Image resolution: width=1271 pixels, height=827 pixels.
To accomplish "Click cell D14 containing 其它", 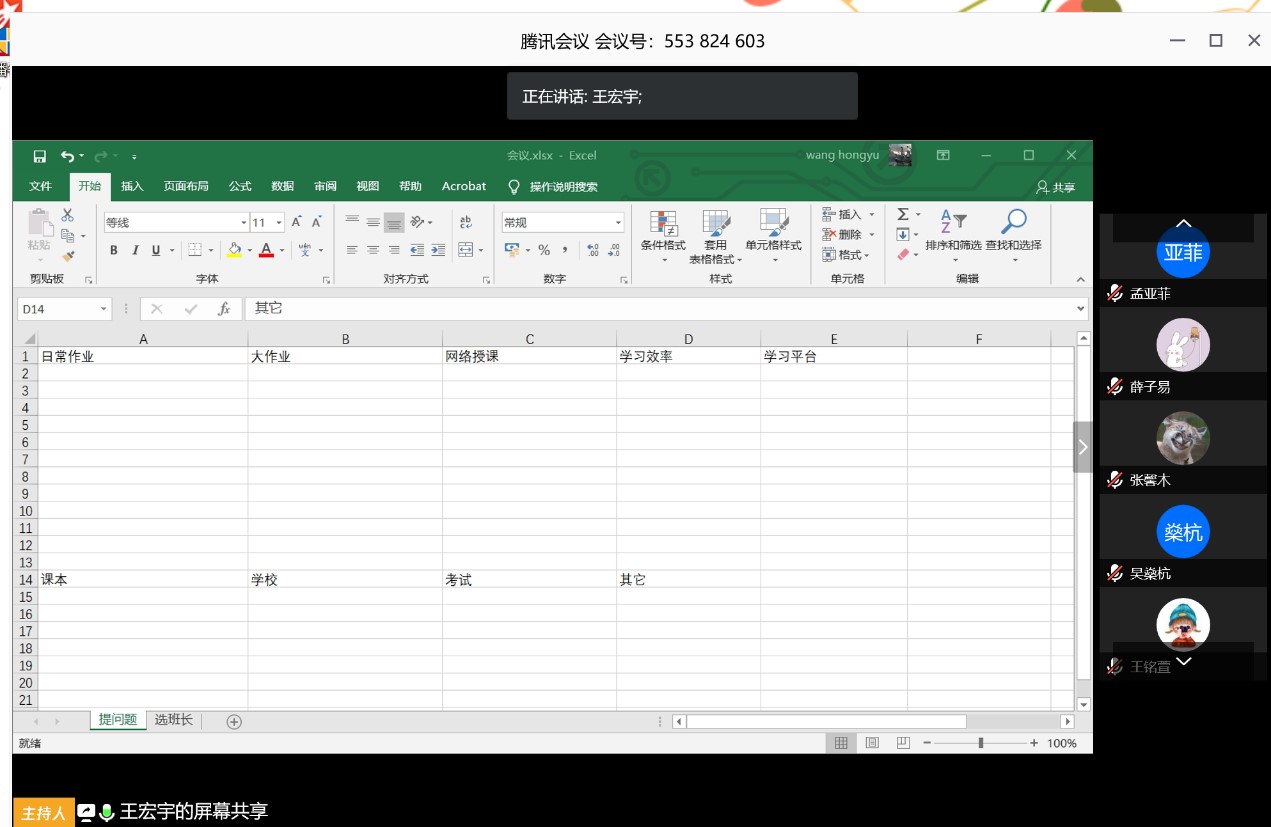I will (687, 580).
